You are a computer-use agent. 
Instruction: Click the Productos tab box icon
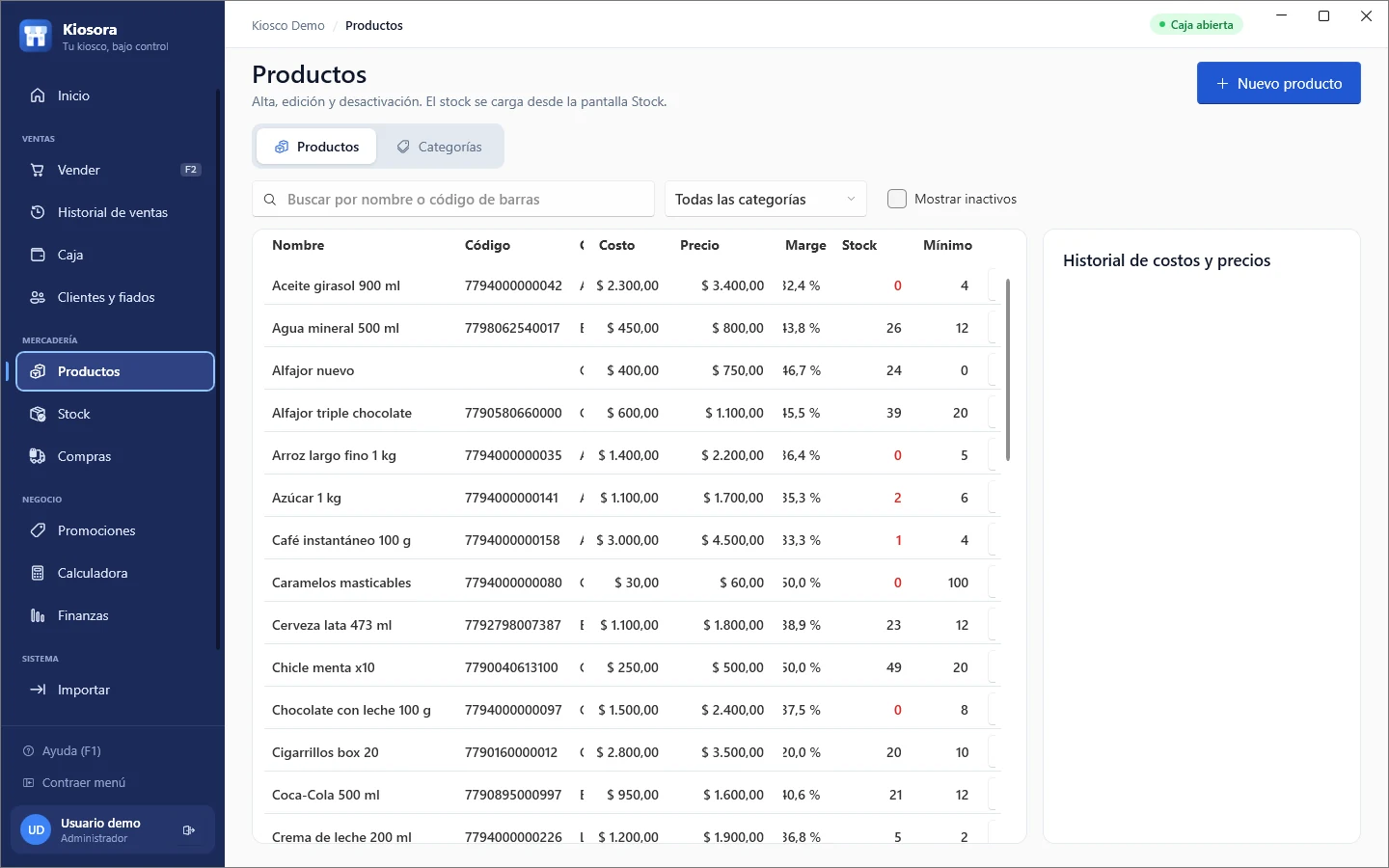pyautogui.click(x=282, y=147)
